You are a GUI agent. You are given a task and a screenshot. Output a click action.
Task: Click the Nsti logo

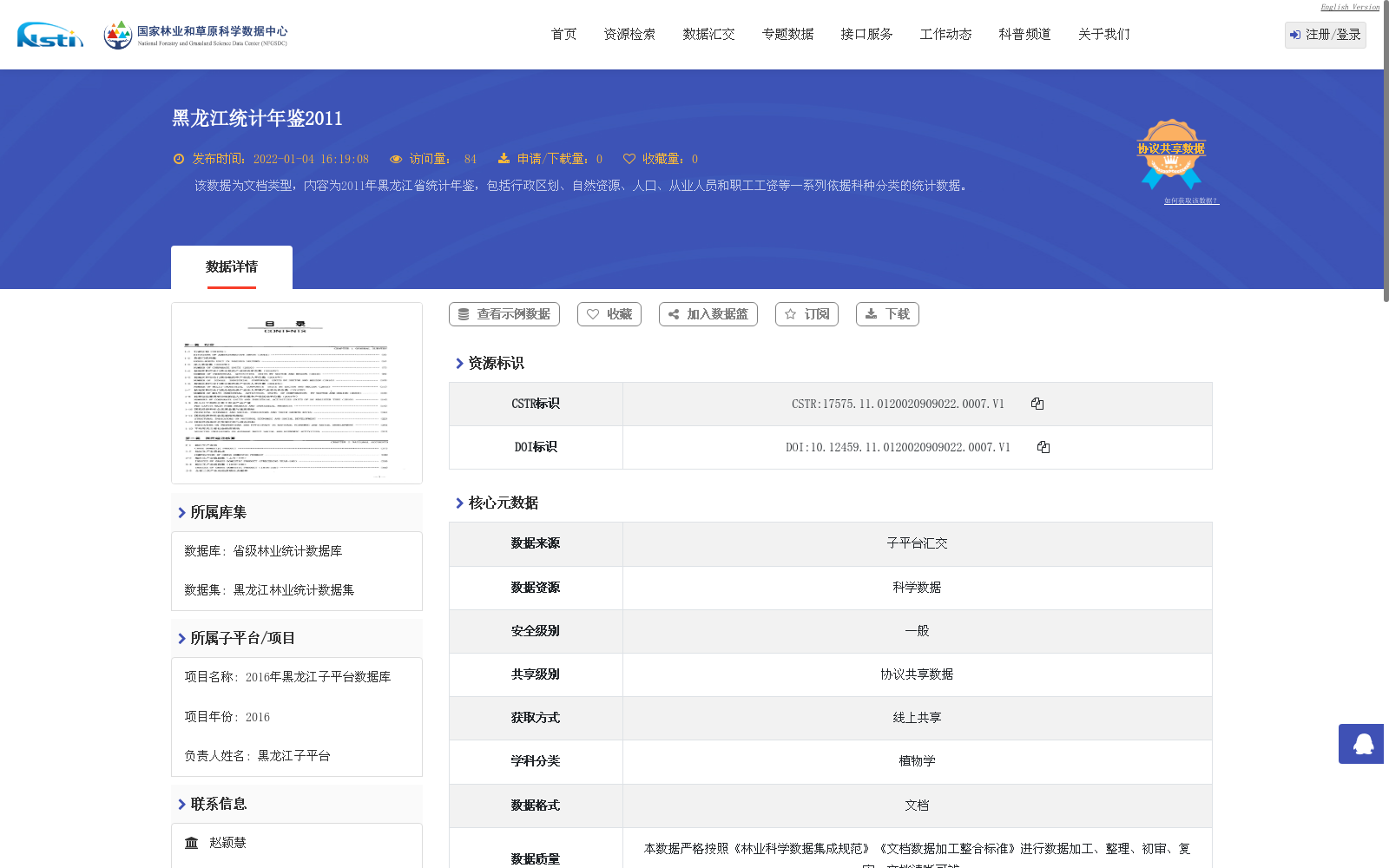point(49,36)
